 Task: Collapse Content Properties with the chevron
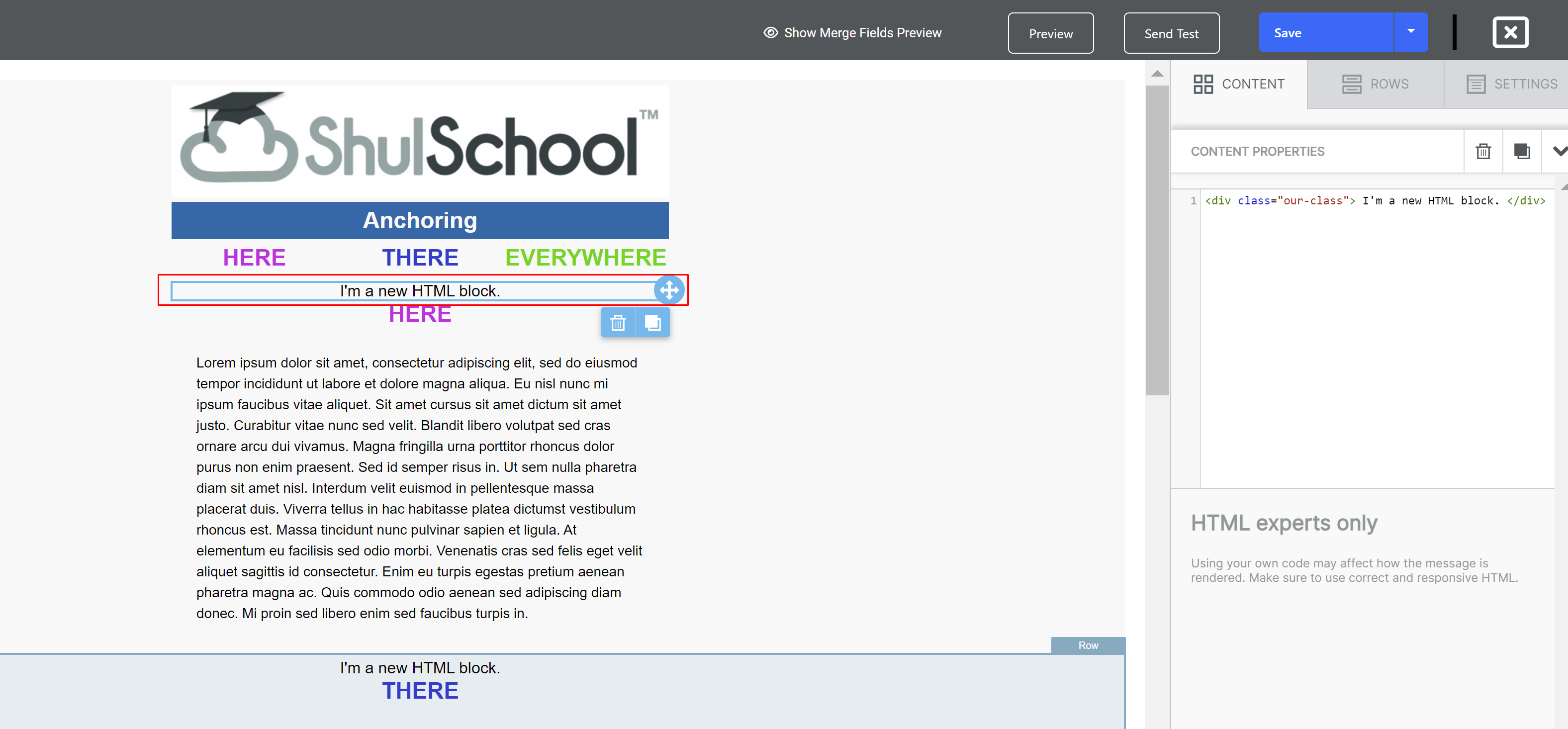[x=1560, y=151]
